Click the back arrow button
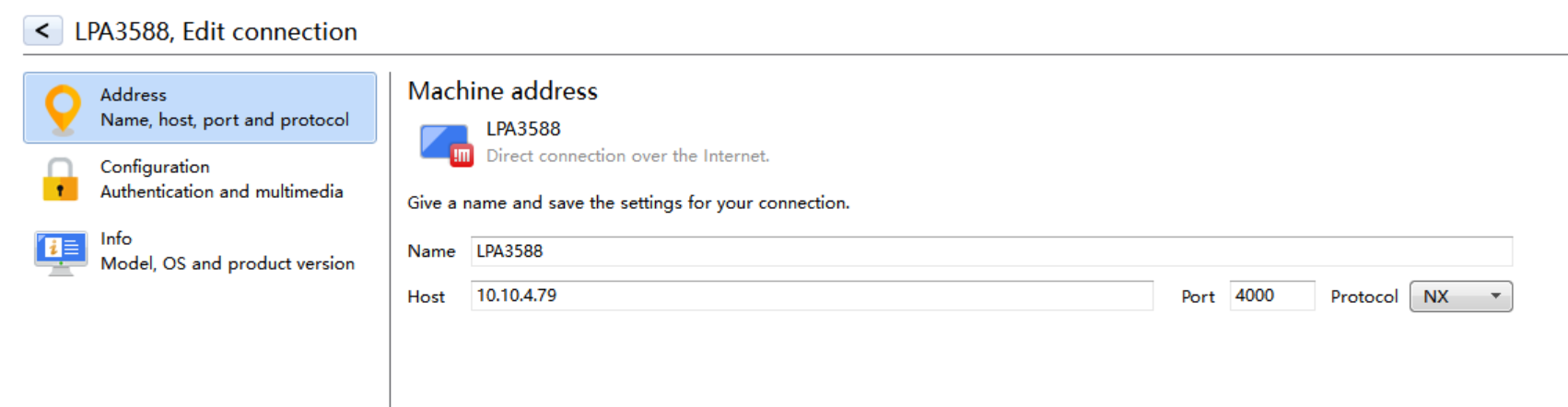 coord(42,30)
